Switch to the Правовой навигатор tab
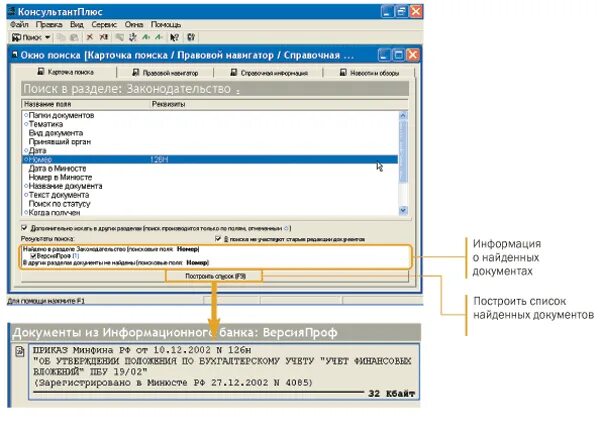Image resolution: width=600 pixels, height=436 pixels. point(165,73)
